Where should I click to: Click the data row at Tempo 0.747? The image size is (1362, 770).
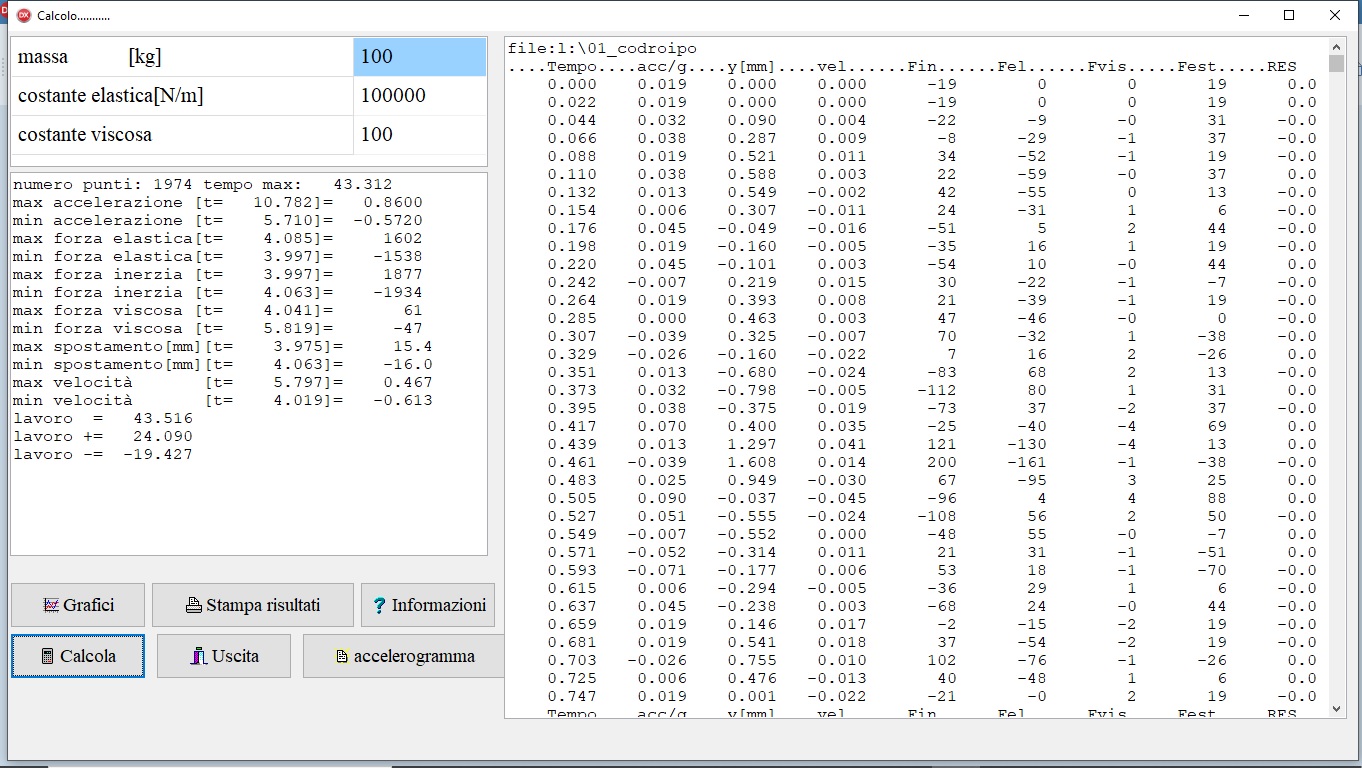pos(932,697)
